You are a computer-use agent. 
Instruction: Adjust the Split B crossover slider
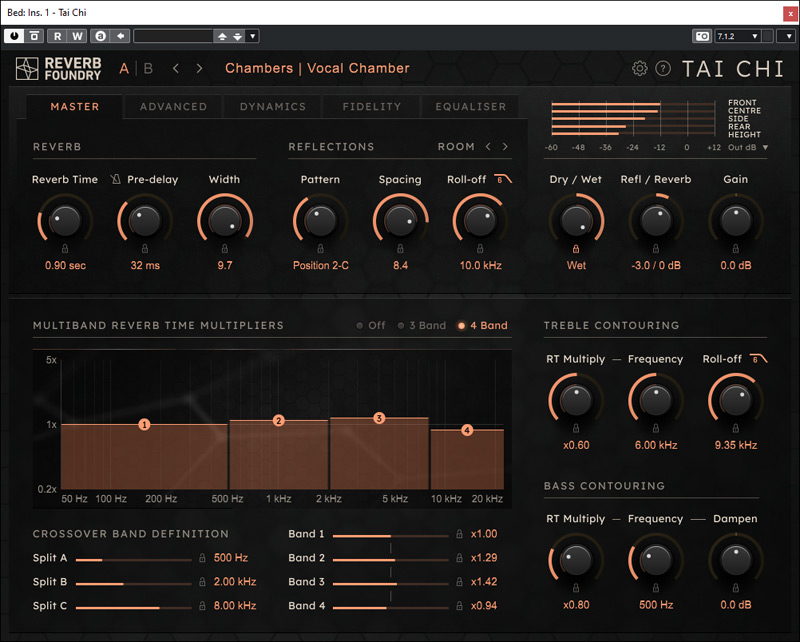122,582
